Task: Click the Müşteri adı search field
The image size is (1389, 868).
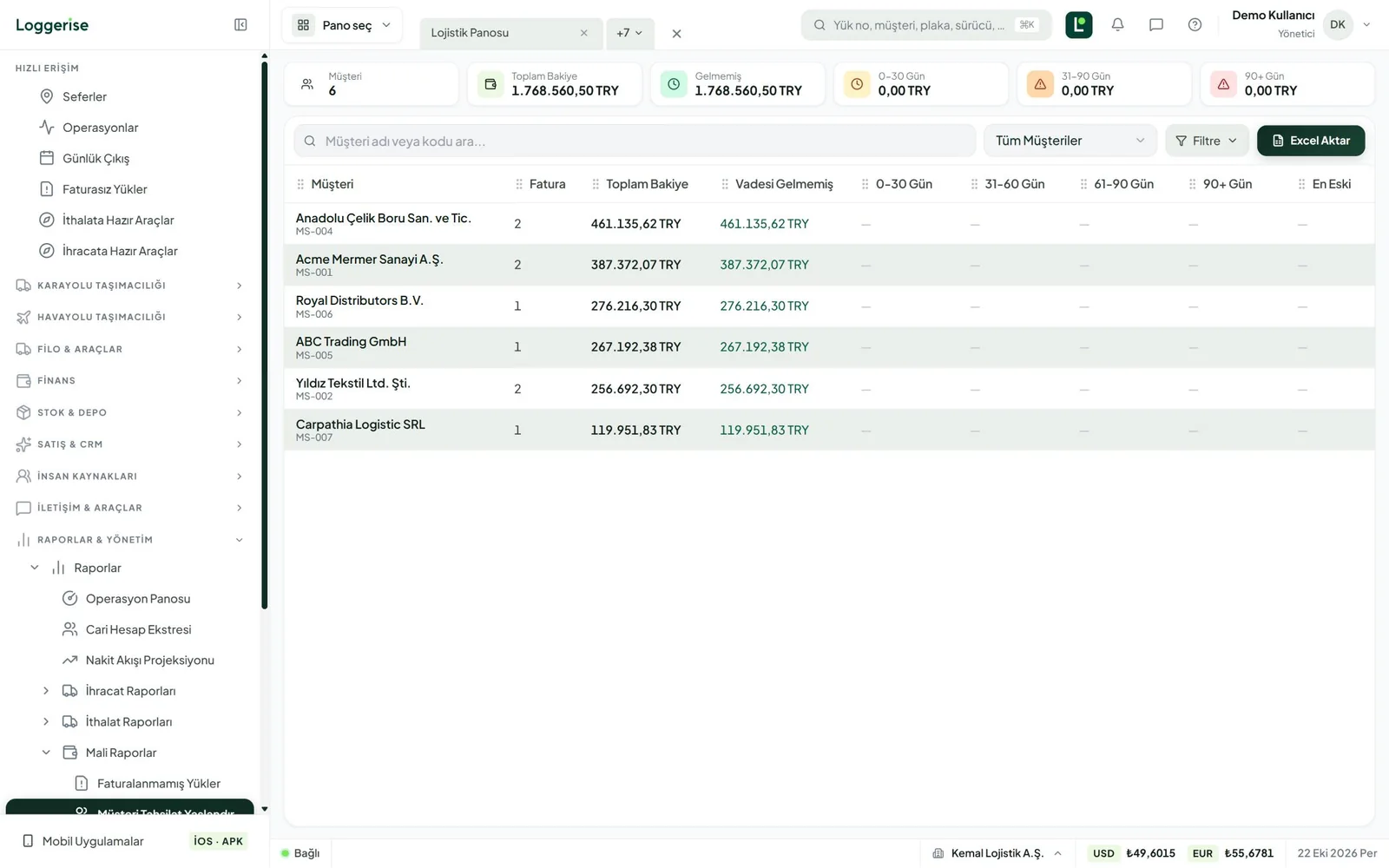Action: point(635,141)
